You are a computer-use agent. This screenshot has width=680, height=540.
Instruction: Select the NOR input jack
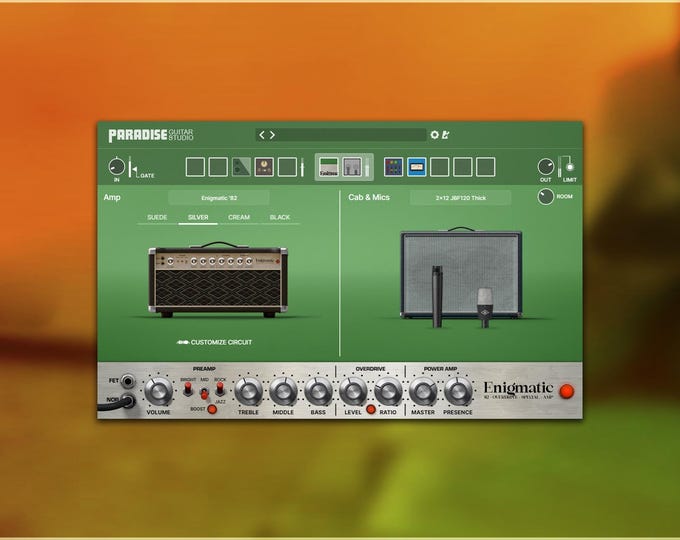tap(128, 401)
